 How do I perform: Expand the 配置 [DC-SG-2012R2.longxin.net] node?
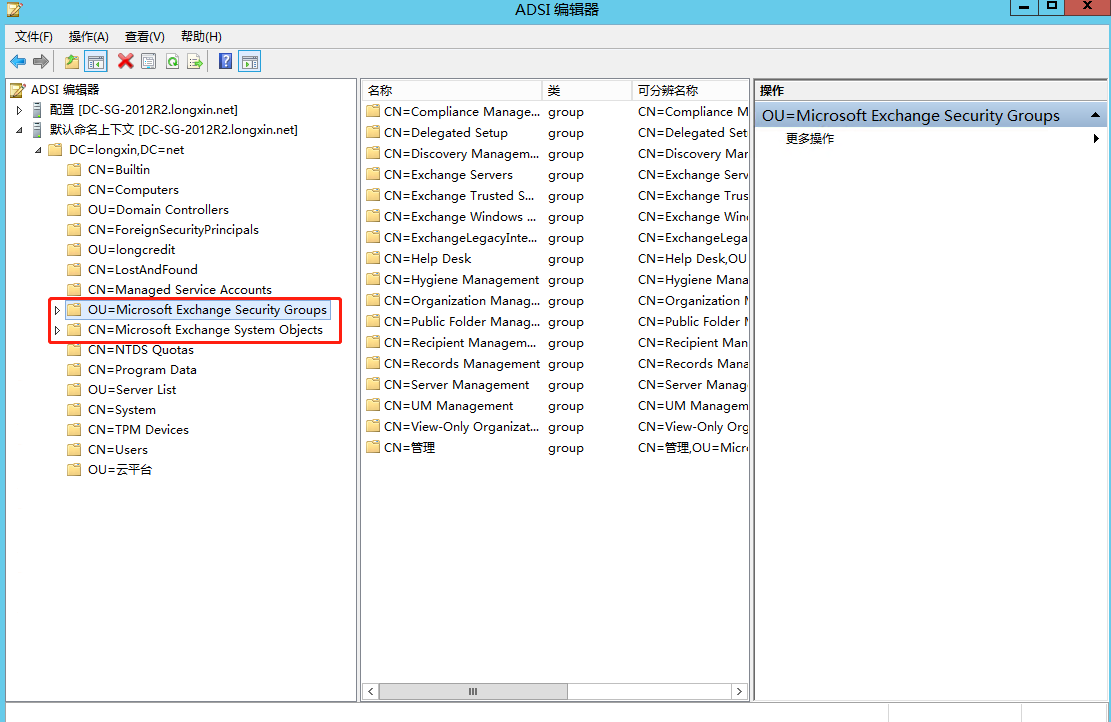pos(18,109)
